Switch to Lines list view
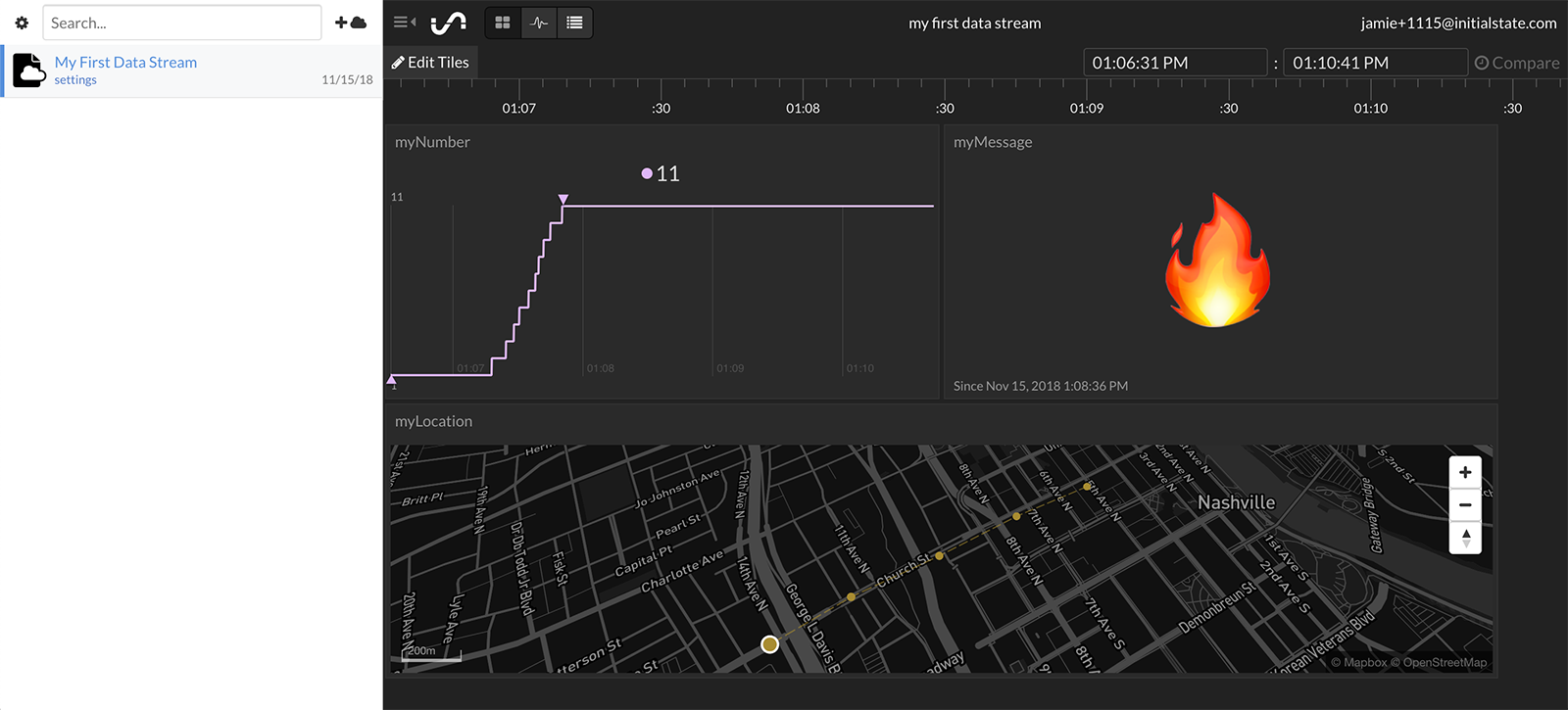This screenshot has height=710, width=1568. pyautogui.click(x=575, y=23)
